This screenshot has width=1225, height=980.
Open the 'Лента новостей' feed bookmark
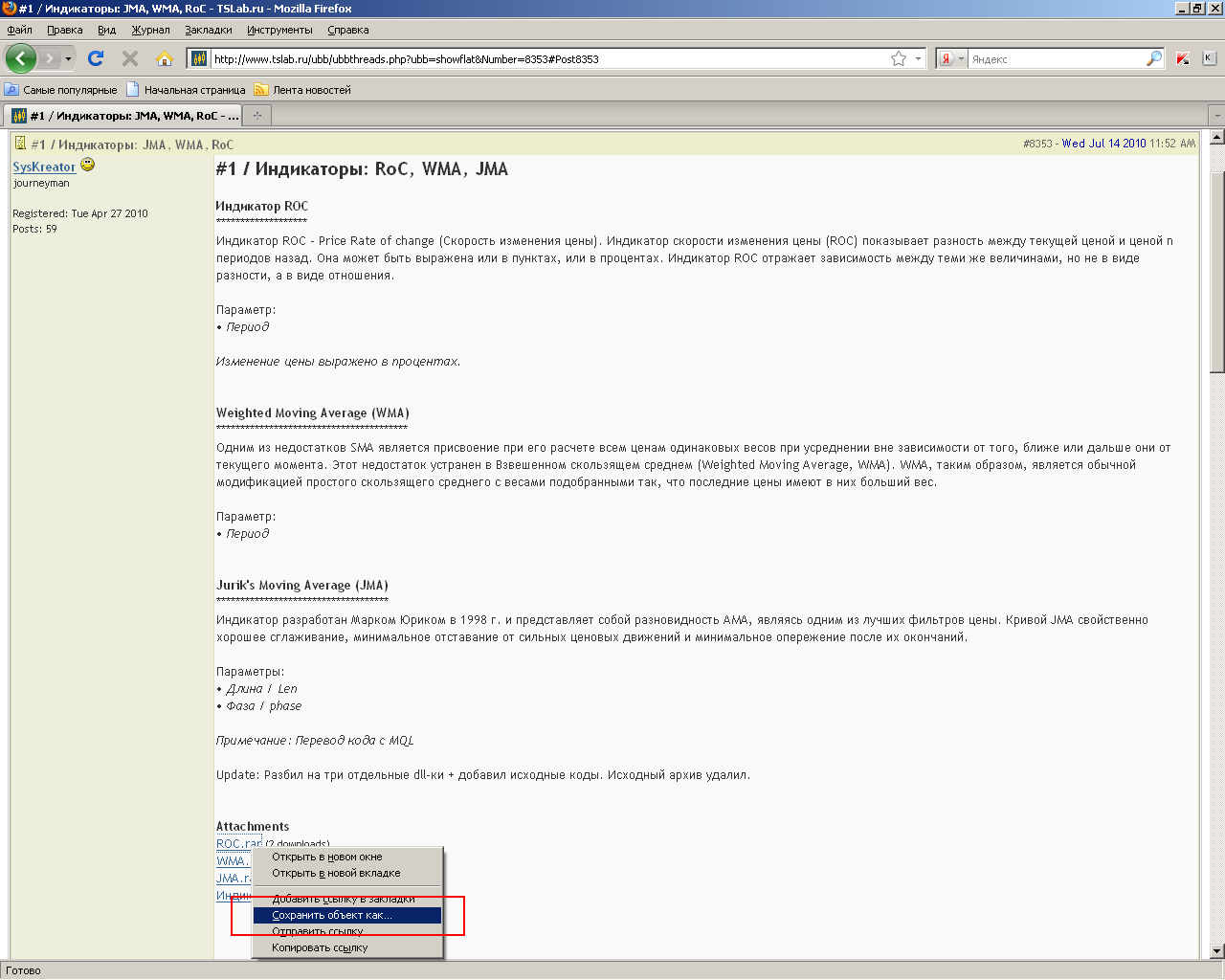point(302,90)
